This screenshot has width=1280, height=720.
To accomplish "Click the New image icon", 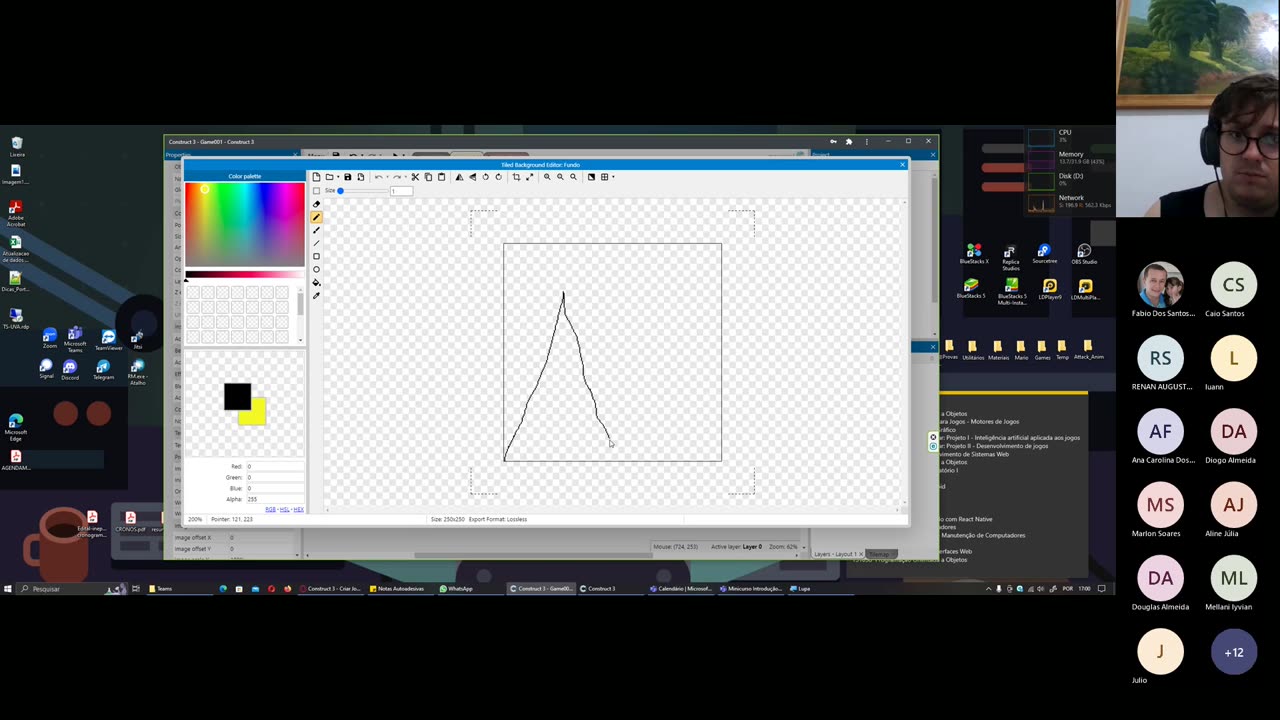I will [316, 177].
